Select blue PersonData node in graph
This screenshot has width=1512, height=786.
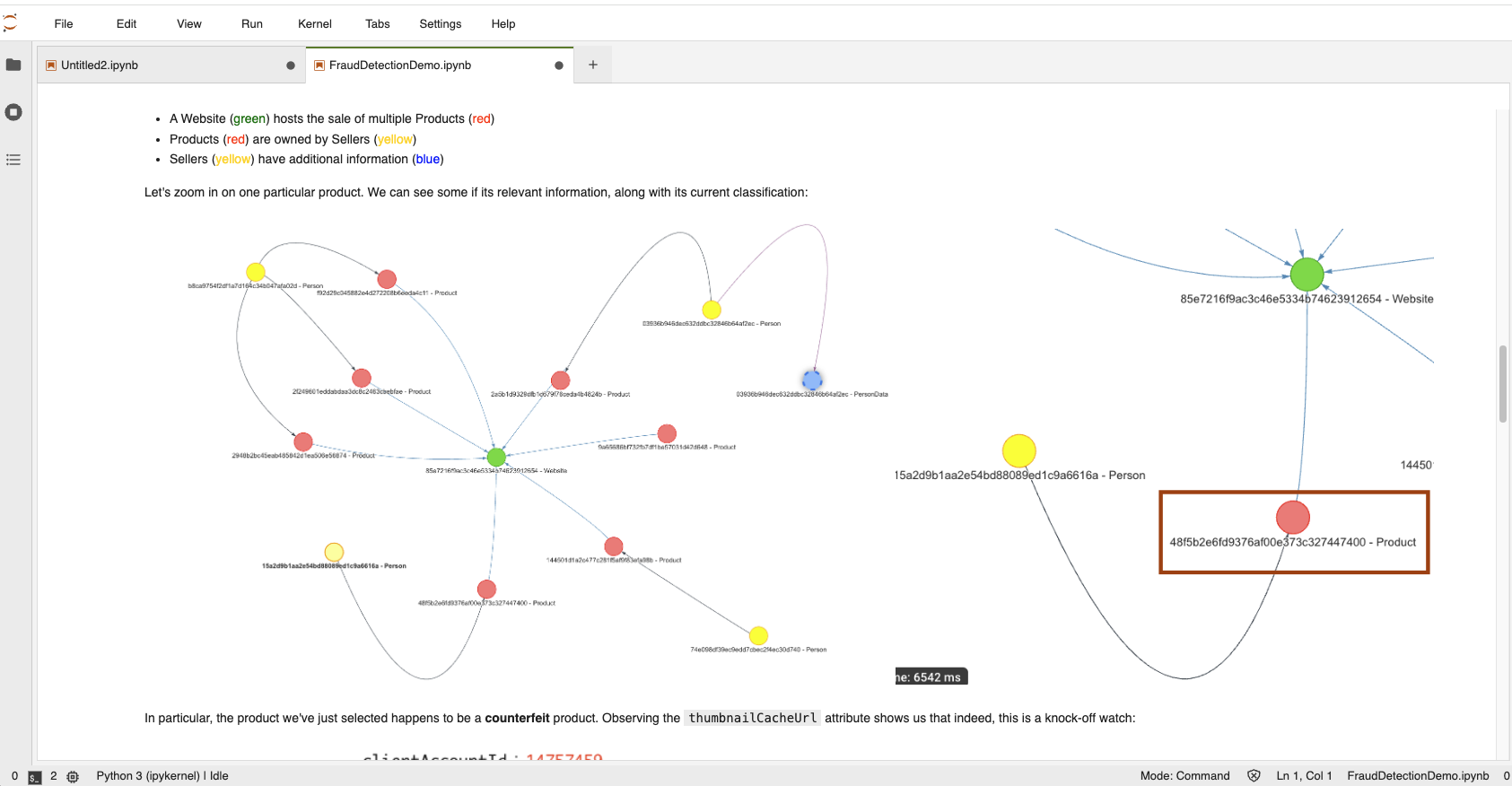click(x=812, y=380)
